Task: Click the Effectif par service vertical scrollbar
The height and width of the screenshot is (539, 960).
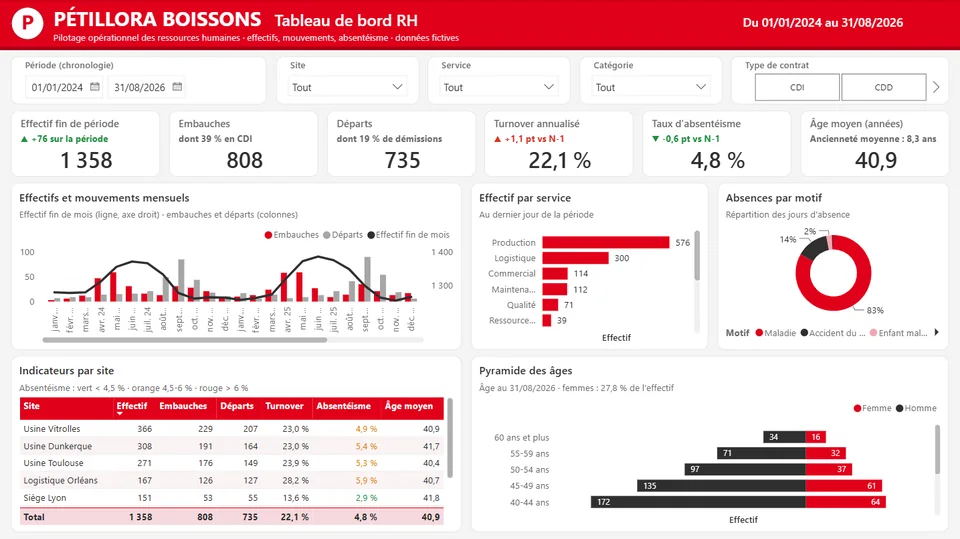Action: [697, 255]
